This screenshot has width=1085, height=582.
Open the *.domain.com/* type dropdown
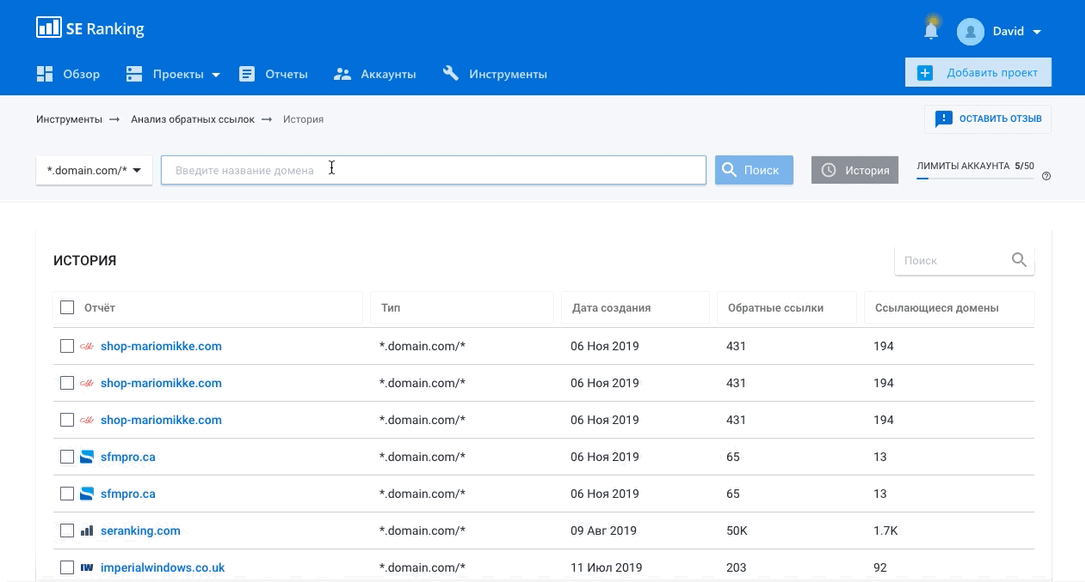tap(94, 170)
